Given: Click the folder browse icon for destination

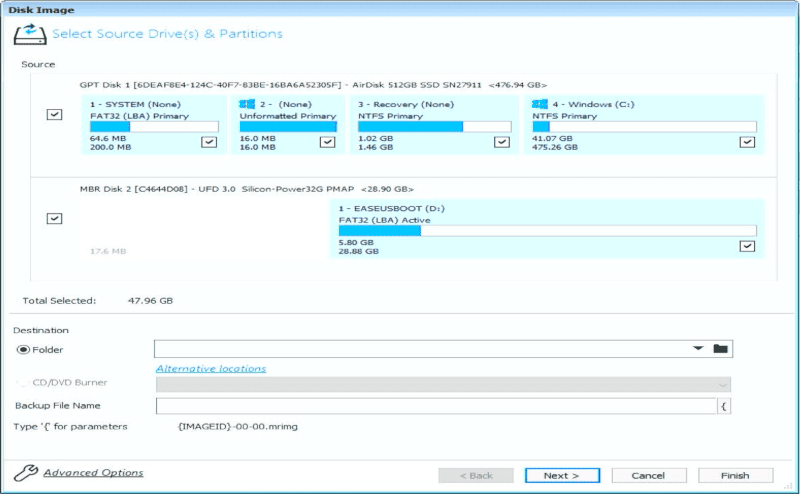Looking at the screenshot, I should pyautogui.click(x=720, y=349).
